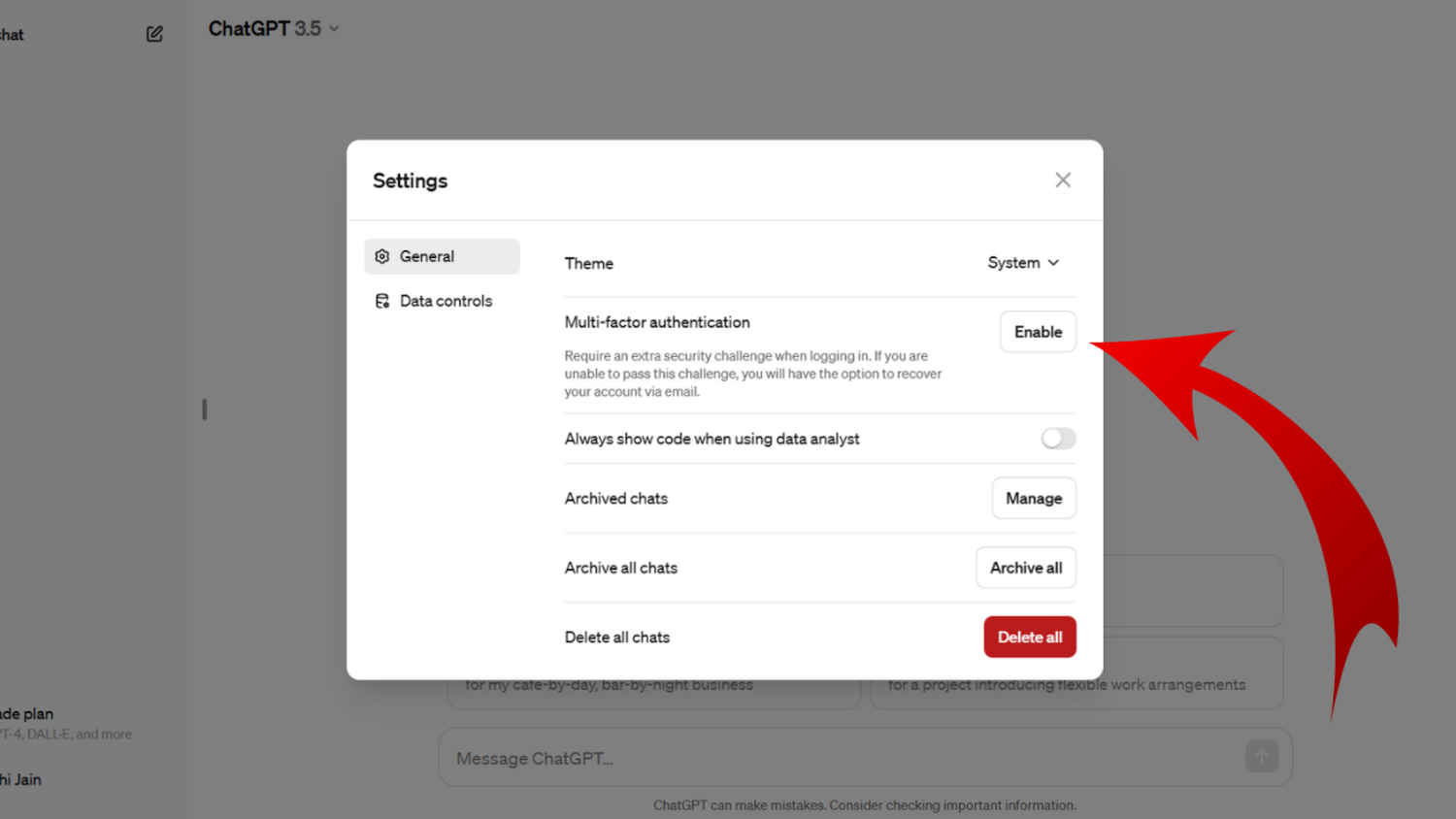Open the Theme dropdown showing System
Viewport: 1456px width, 819px height.
(1022, 262)
